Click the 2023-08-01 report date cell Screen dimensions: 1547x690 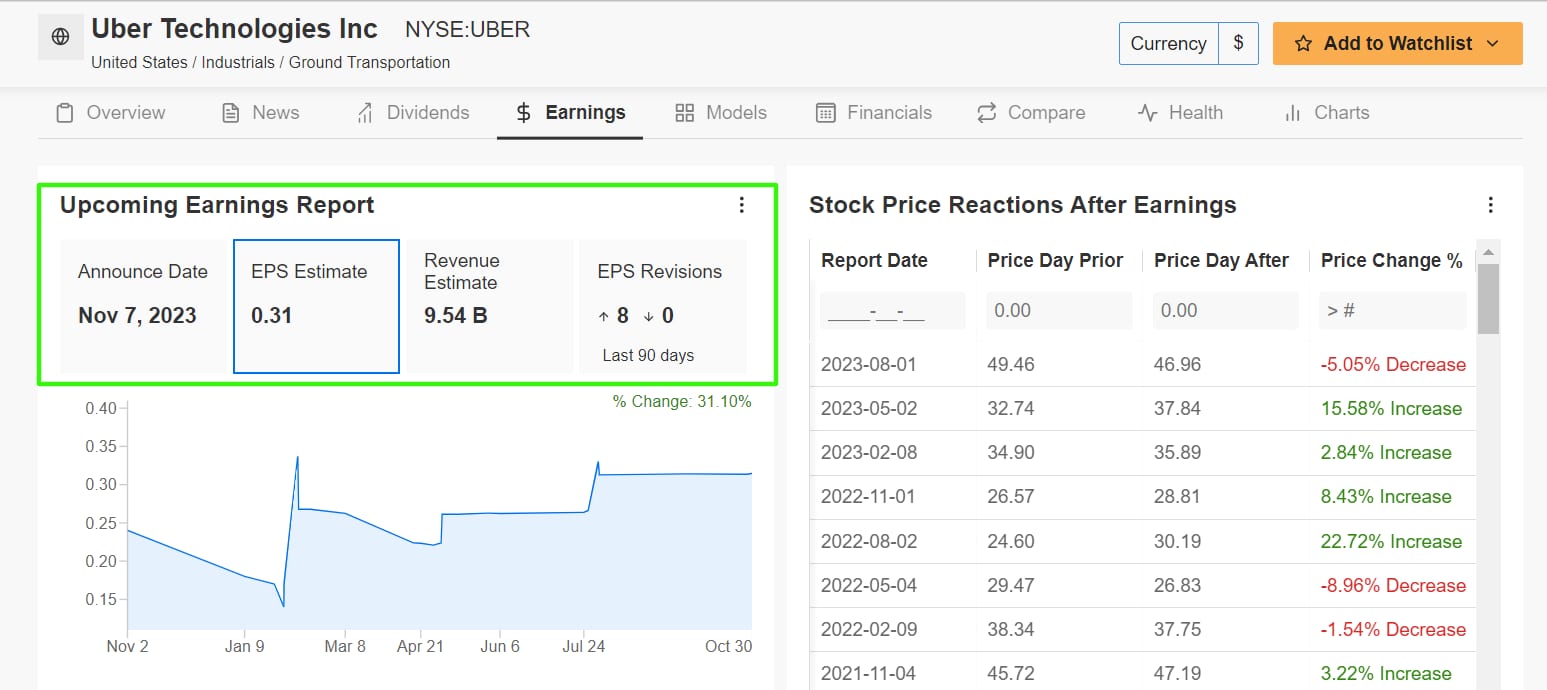point(869,365)
